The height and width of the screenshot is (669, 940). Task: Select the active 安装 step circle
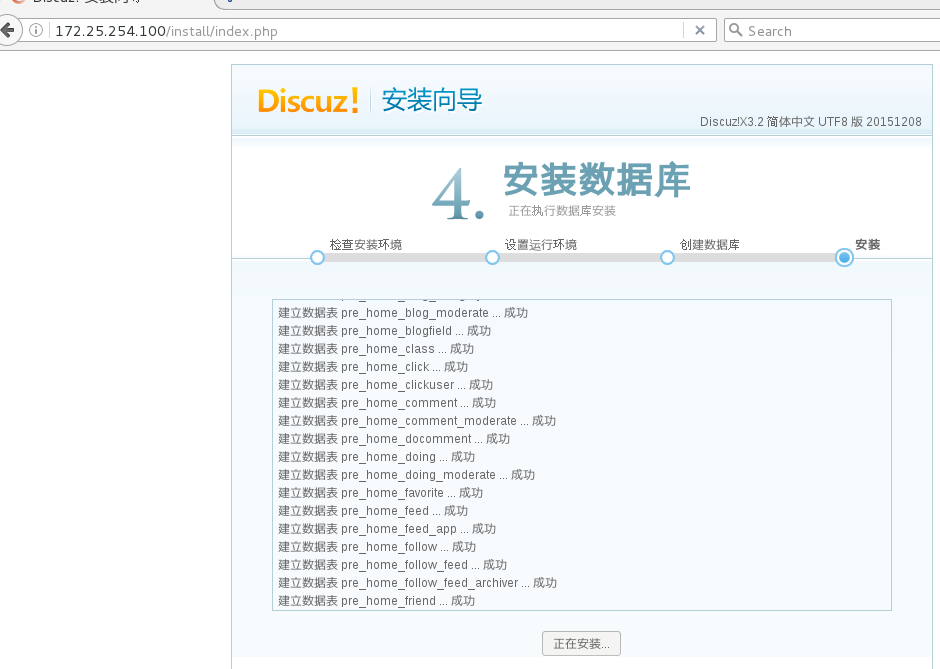pos(844,258)
